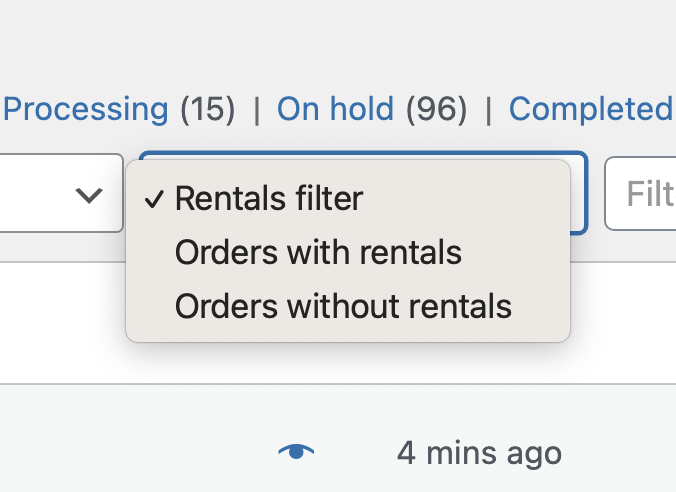
Task: Click the (96) count next to On hold
Action: click(435, 109)
